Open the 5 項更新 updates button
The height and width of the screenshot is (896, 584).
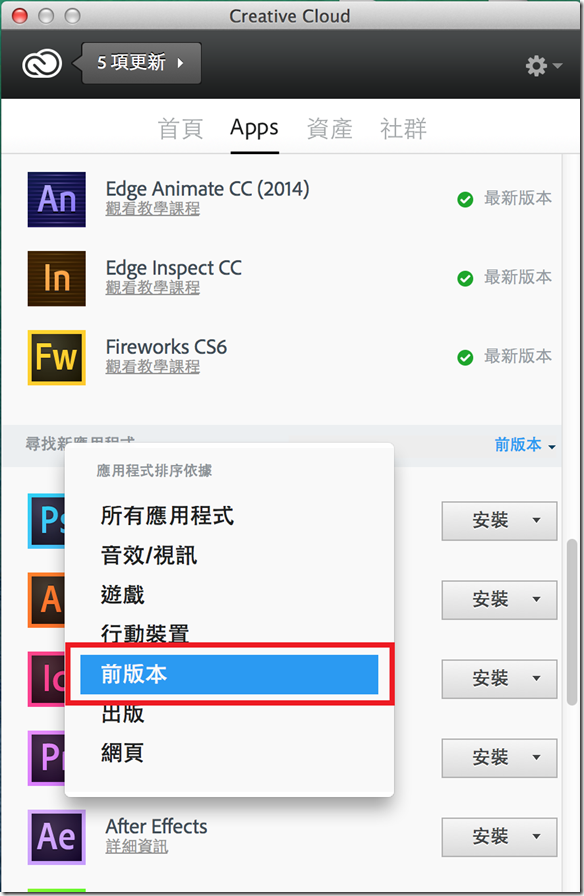pos(141,63)
